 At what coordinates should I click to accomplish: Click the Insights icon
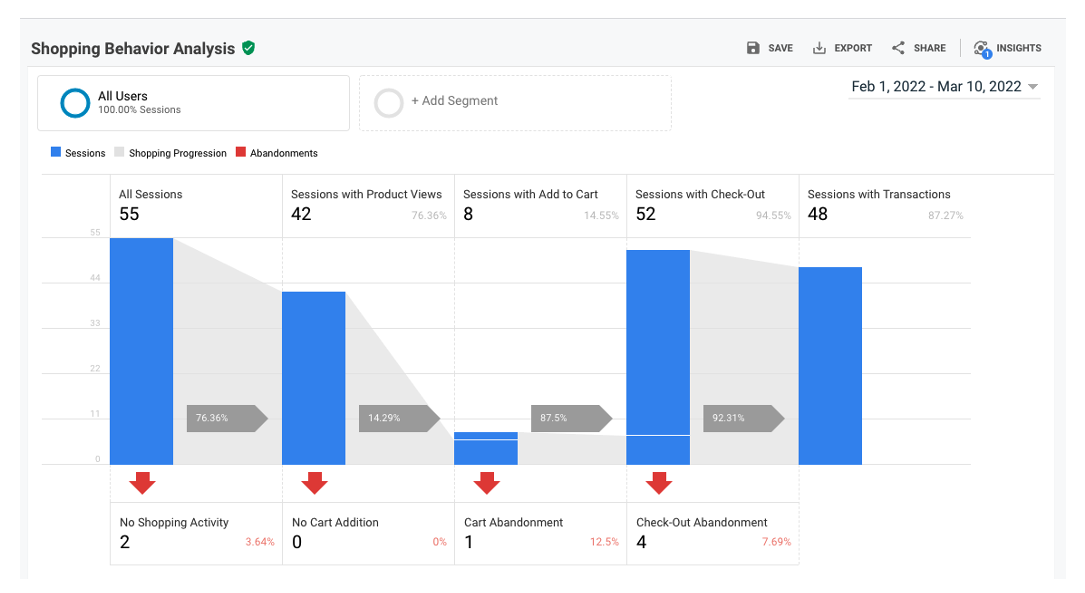984,47
